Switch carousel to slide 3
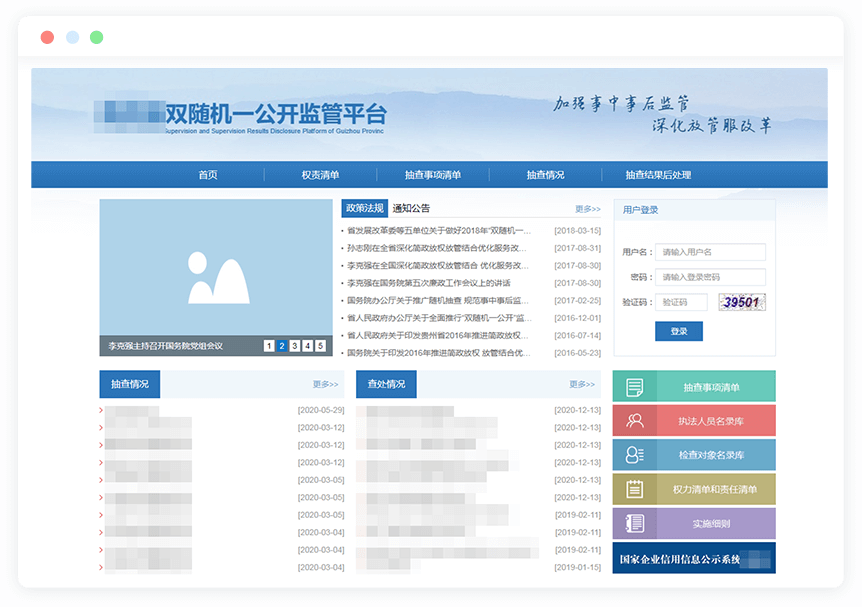The height and width of the screenshot is (607, 862). (295, 346)
